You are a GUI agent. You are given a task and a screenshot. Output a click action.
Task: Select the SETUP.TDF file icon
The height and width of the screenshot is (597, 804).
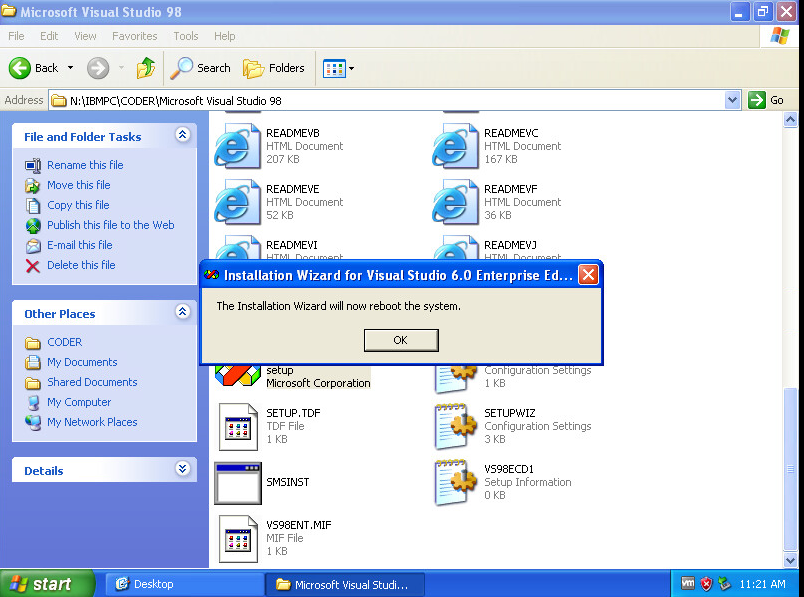(x=238, y=427)
